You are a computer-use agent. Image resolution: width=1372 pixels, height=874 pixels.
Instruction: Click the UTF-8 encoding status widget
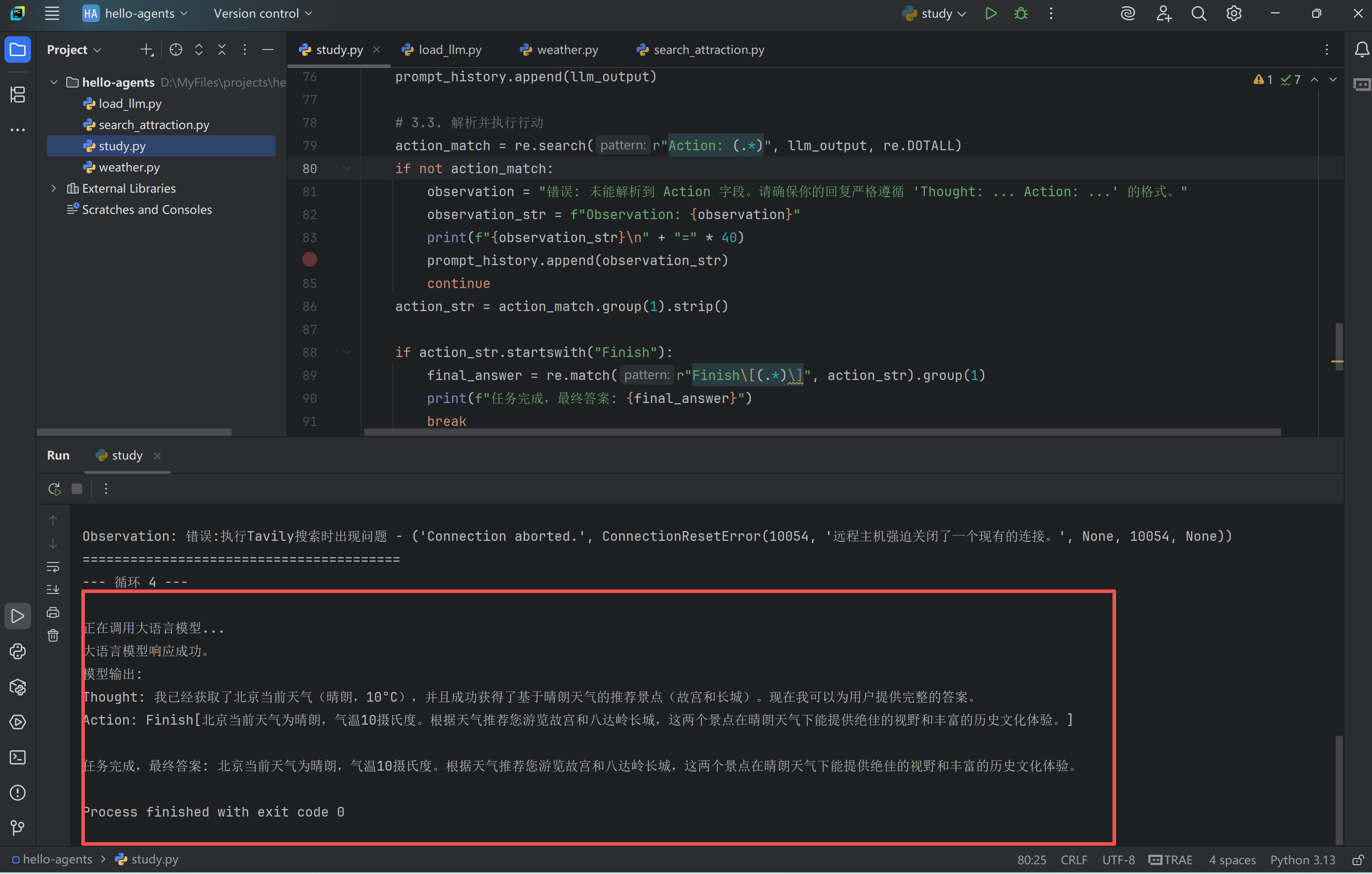tap(1118, 860)
